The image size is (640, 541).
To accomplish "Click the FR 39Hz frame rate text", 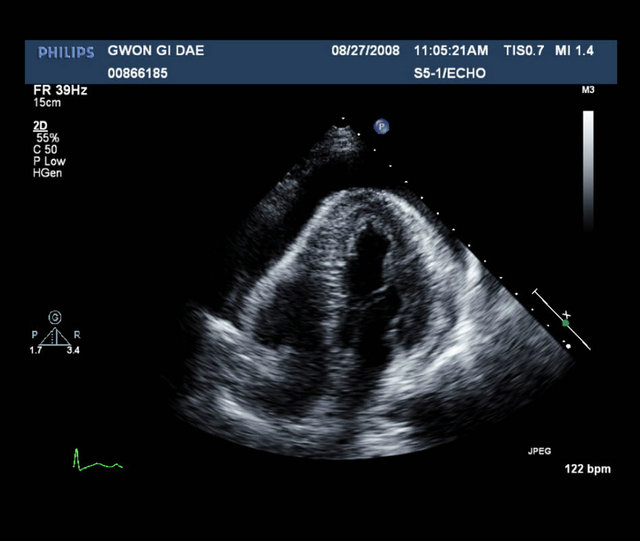I will click(60, 90).
